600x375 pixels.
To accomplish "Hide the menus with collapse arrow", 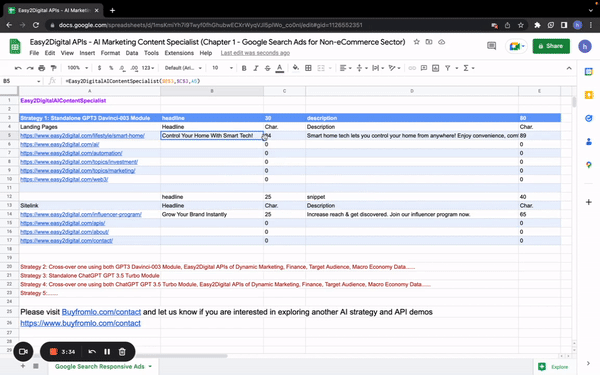I will [x=569, y=68].
